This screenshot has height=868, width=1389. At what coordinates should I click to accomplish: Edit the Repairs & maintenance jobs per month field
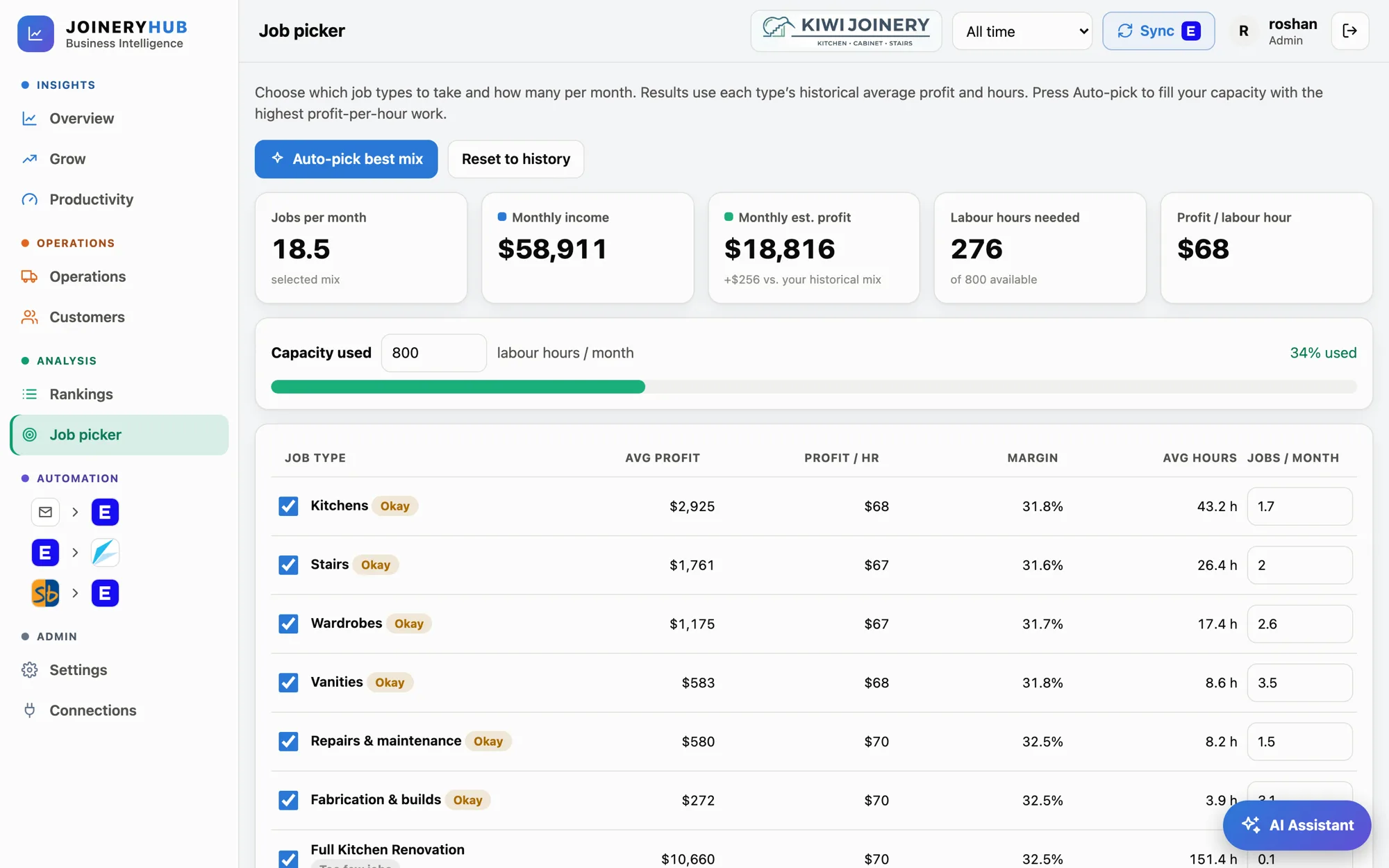coord(1299,742)
